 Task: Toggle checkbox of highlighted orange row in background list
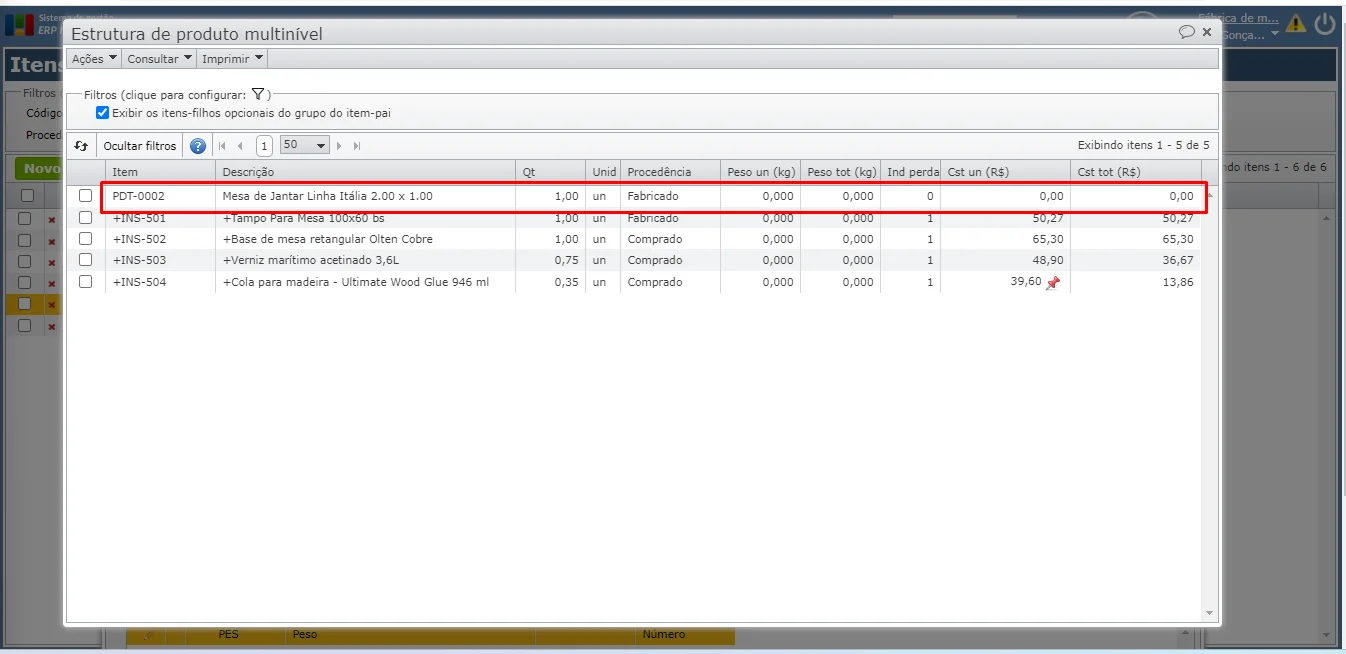(x=25, y=304)
